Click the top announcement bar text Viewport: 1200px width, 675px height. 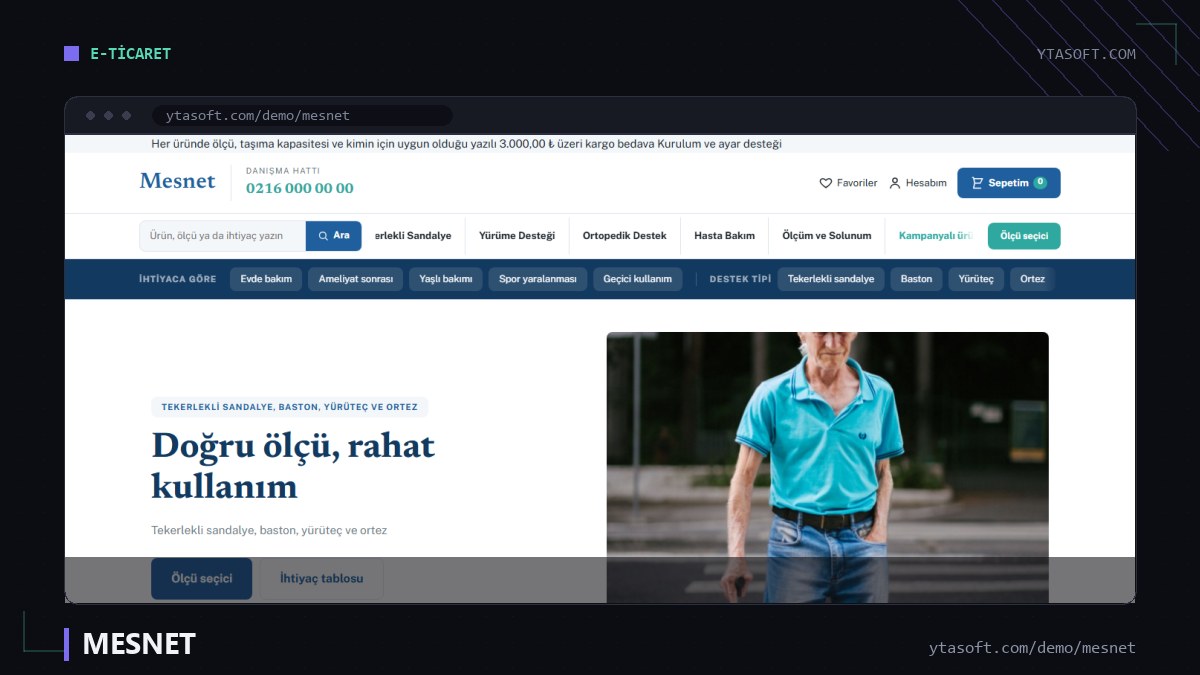[x=466, y=144]
